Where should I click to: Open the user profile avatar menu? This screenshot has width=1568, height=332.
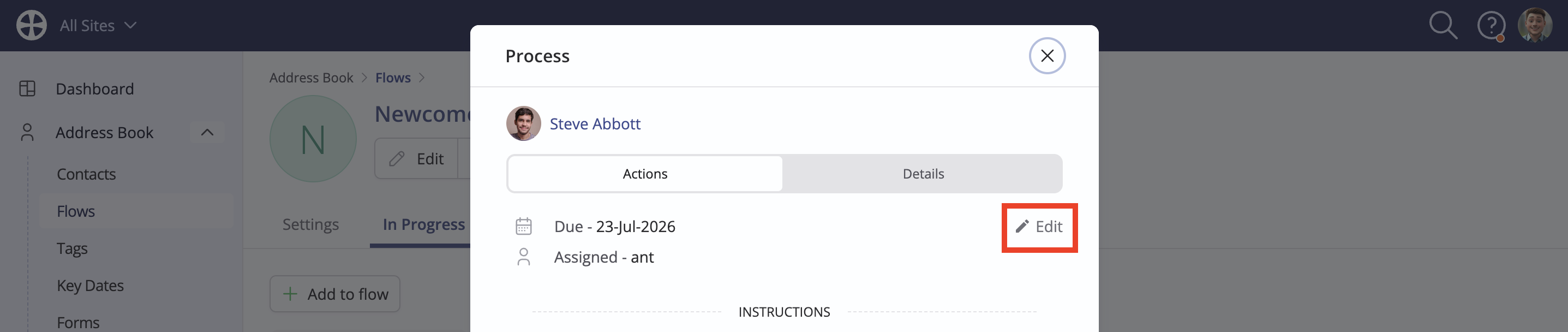point(1535,25)
